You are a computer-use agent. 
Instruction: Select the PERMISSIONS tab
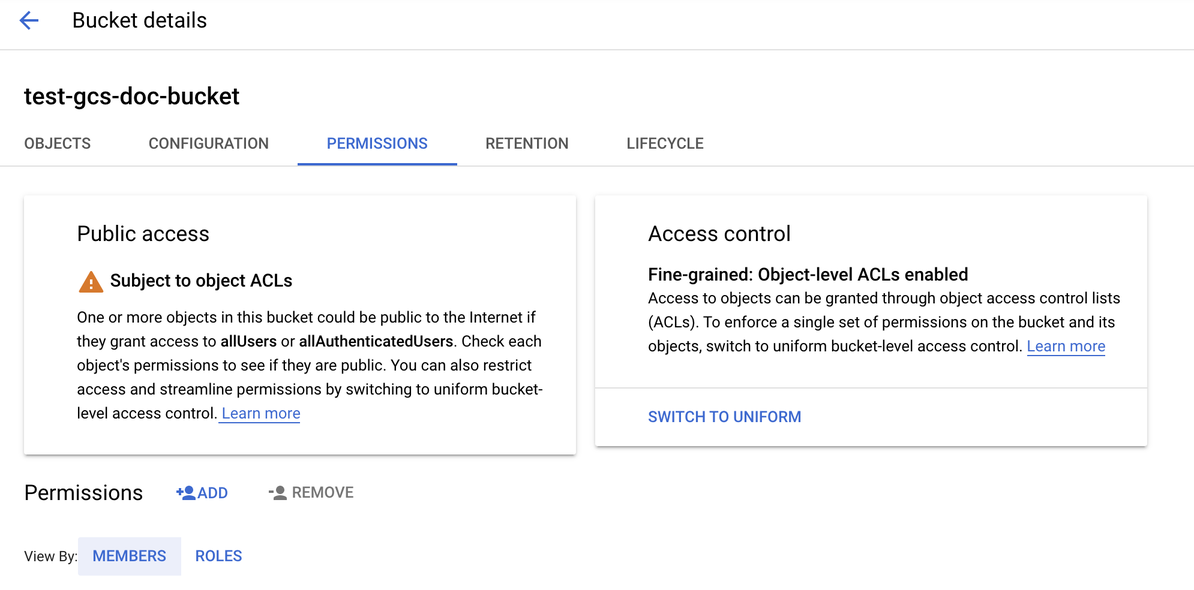[x=377, y=143]
